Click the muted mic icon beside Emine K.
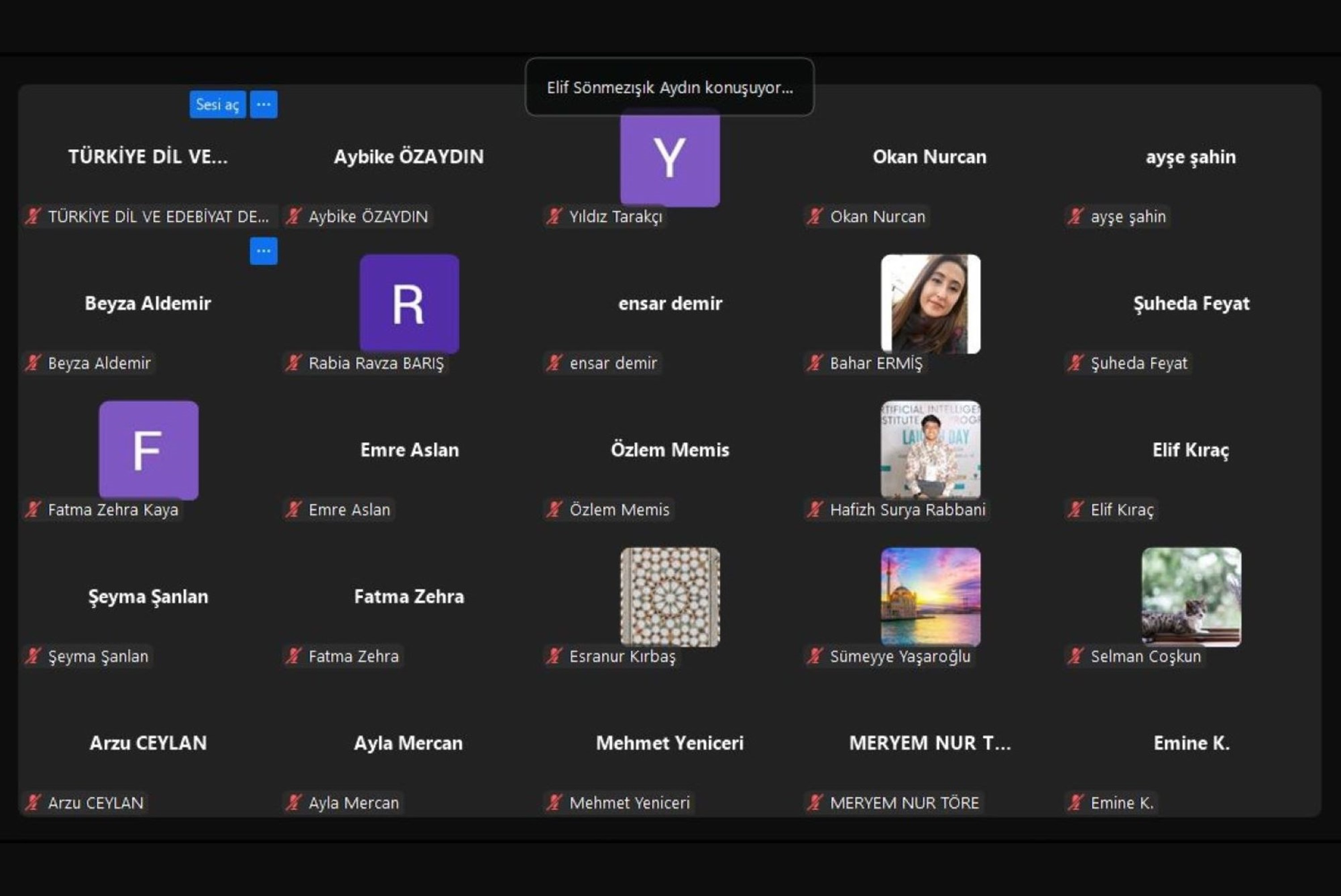 coord(1076,802)
